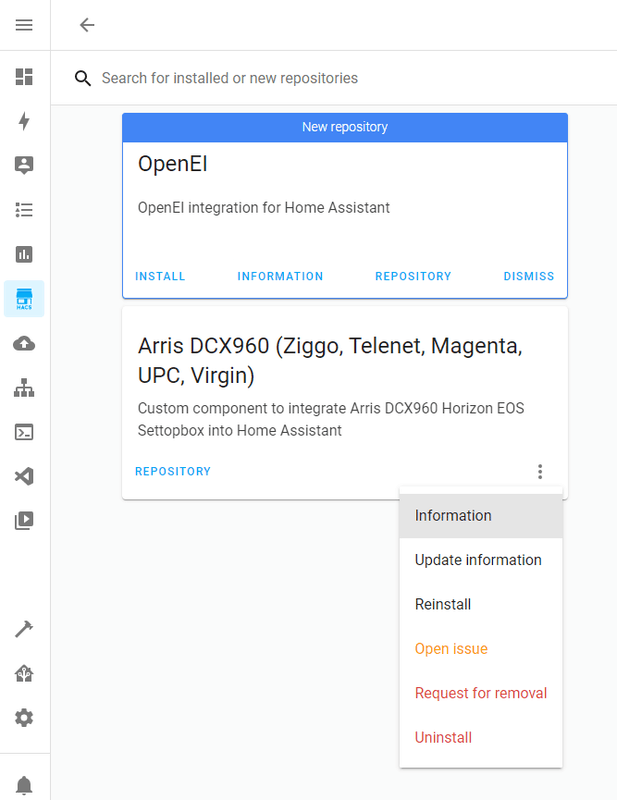Choose Reinstall from the menu
This screenshot has width=617, height=800.
point(481,605)
